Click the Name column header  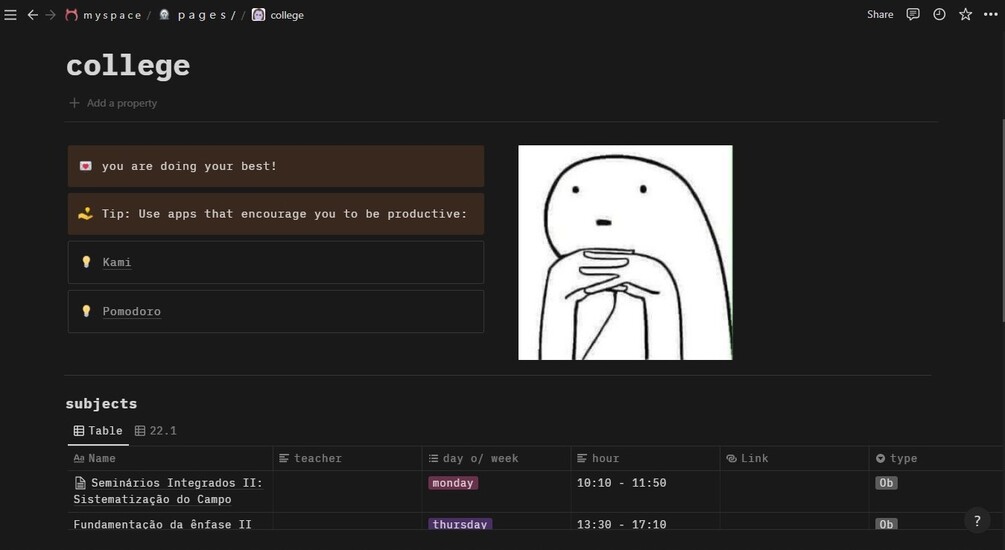170,458
